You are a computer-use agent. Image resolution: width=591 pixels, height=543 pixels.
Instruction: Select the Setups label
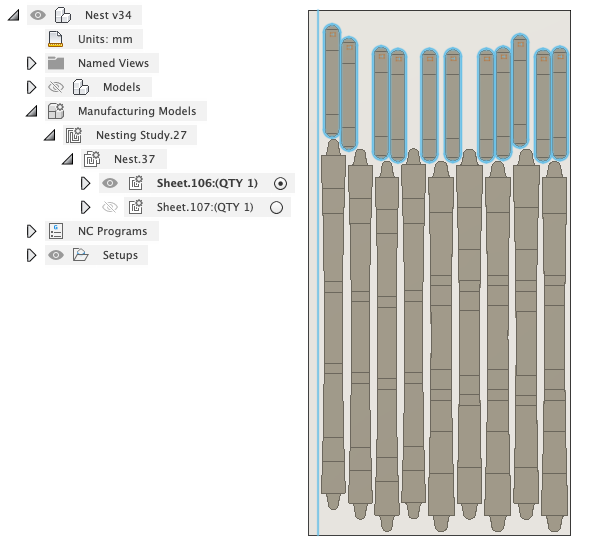click(x=120, y=255)
